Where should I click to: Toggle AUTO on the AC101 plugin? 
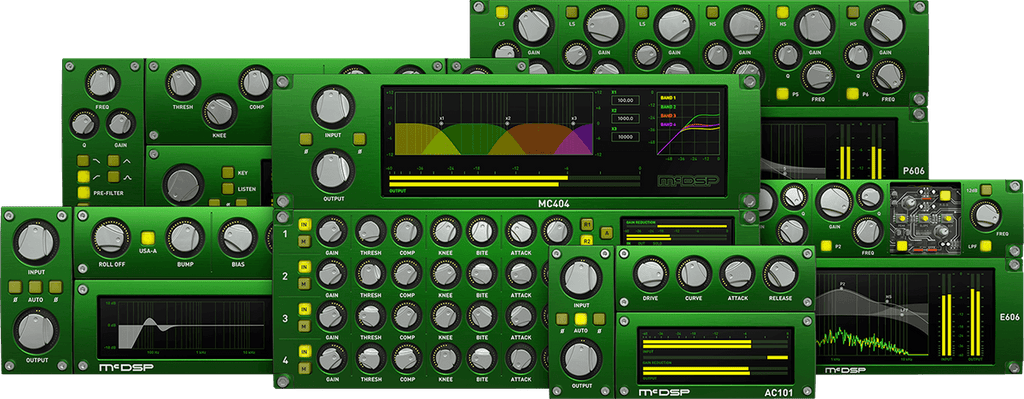pyautogui.click(x=581, y=319)
